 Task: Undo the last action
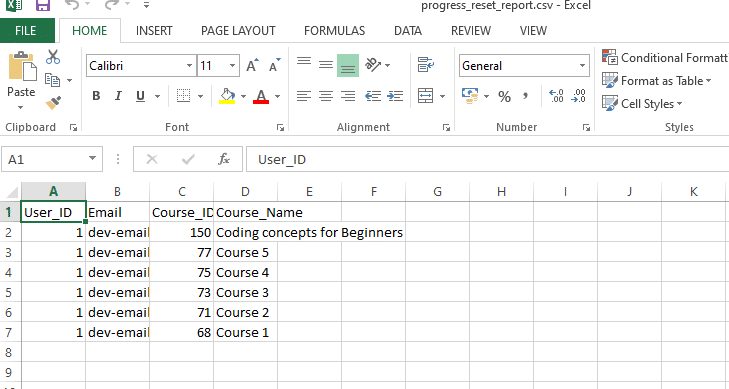coord(72,5)
